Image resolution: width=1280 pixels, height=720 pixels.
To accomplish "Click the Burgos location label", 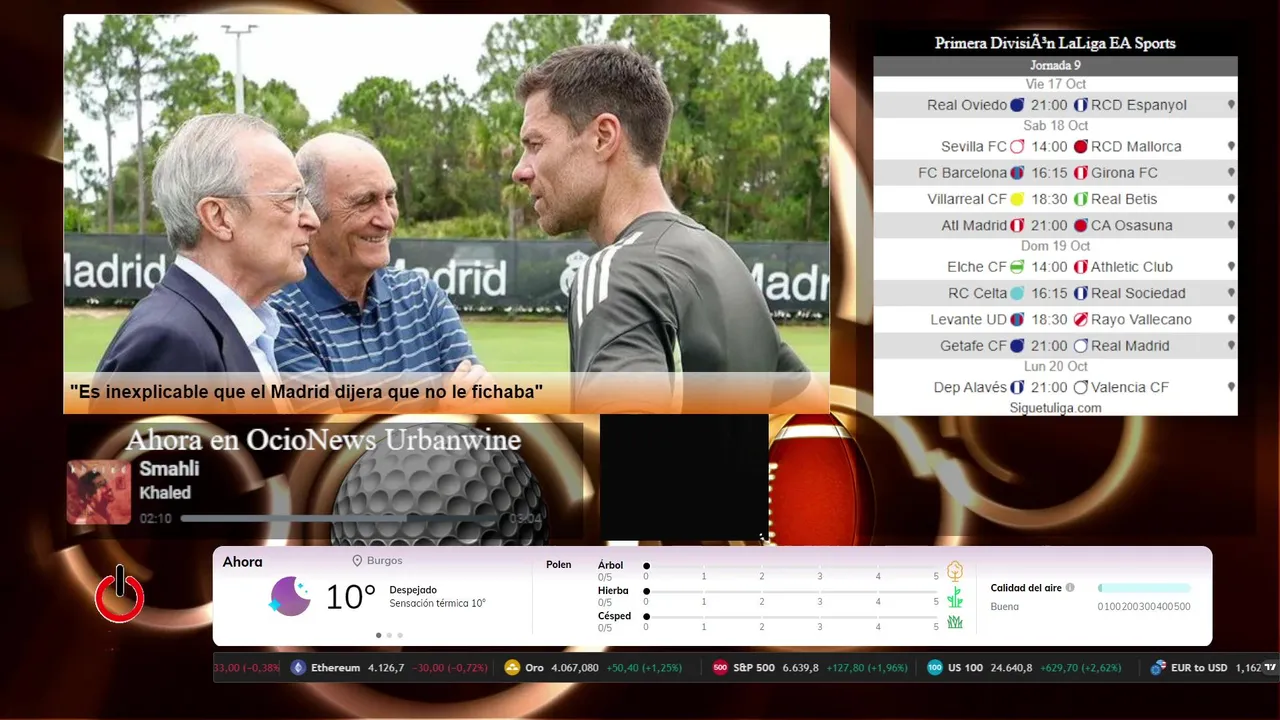I will [x=385, y=561].
